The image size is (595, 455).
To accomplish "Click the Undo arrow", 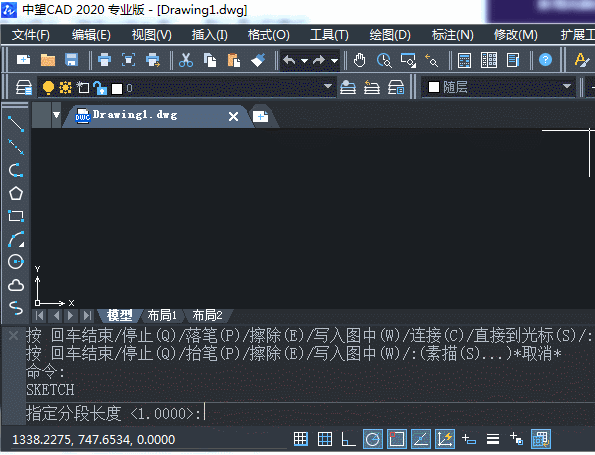I will (289, 60).
